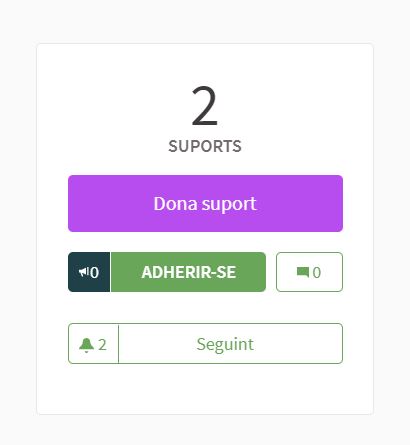Click the purple Dona suport button
The height and width of the screenshot is (445, 410).
[x=205, y=203]
